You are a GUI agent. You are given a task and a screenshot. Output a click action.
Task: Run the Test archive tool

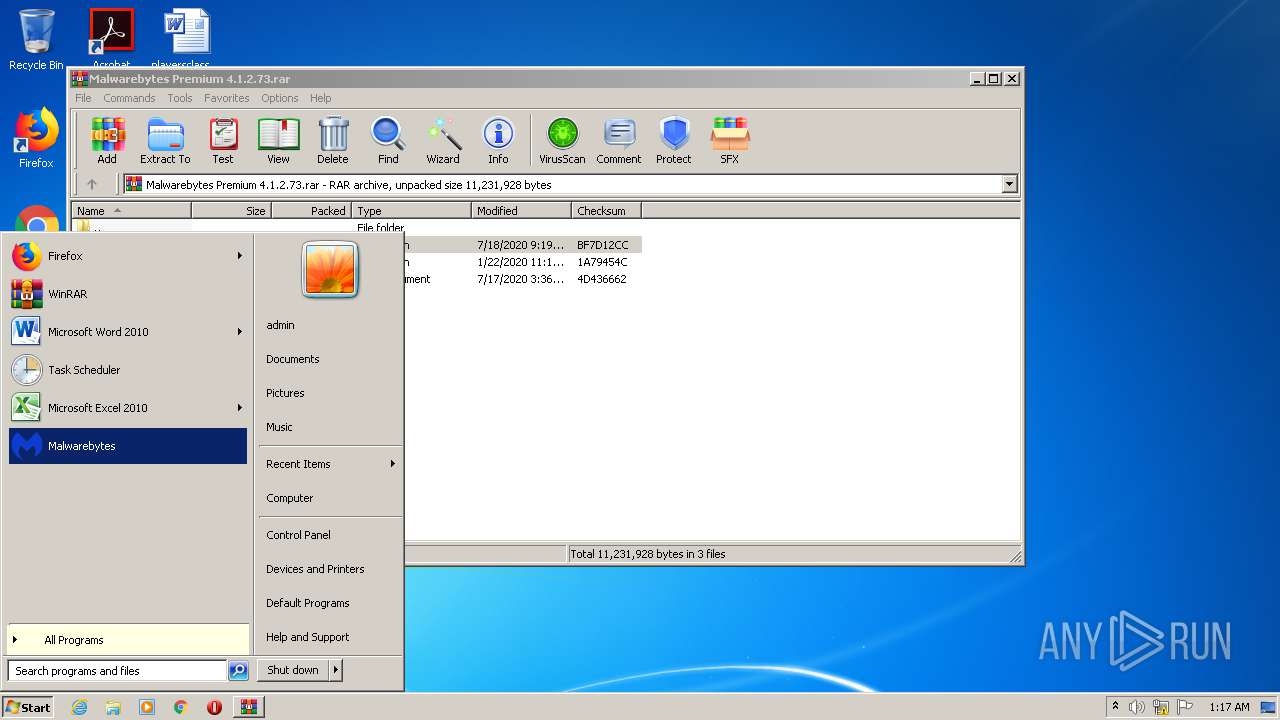[223, 140]
